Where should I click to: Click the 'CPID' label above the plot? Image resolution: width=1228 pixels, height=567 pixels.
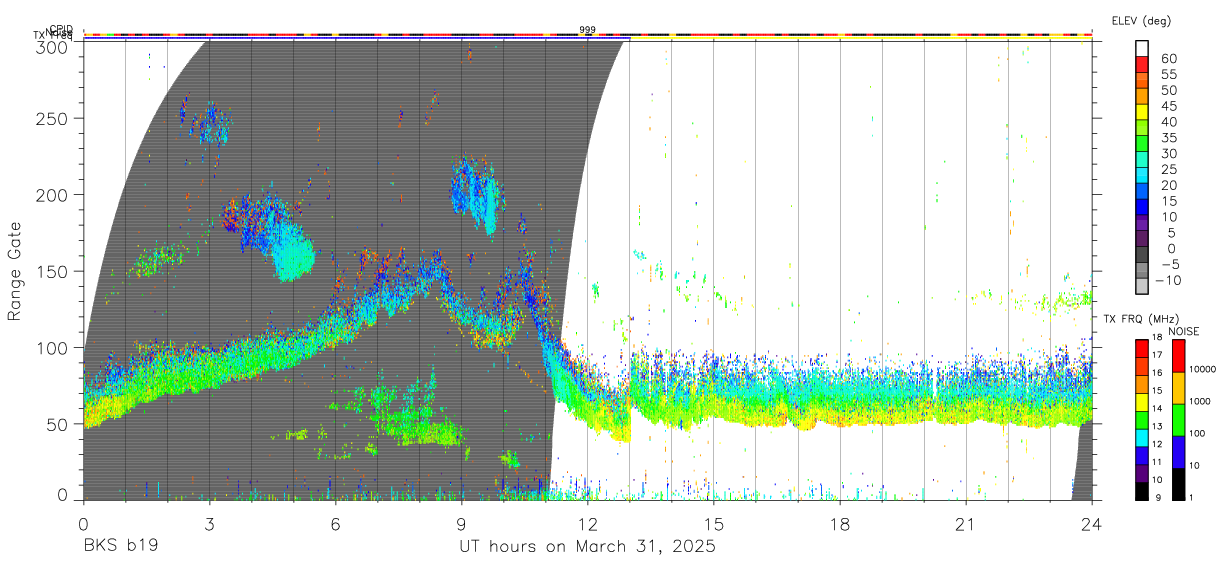61,29
